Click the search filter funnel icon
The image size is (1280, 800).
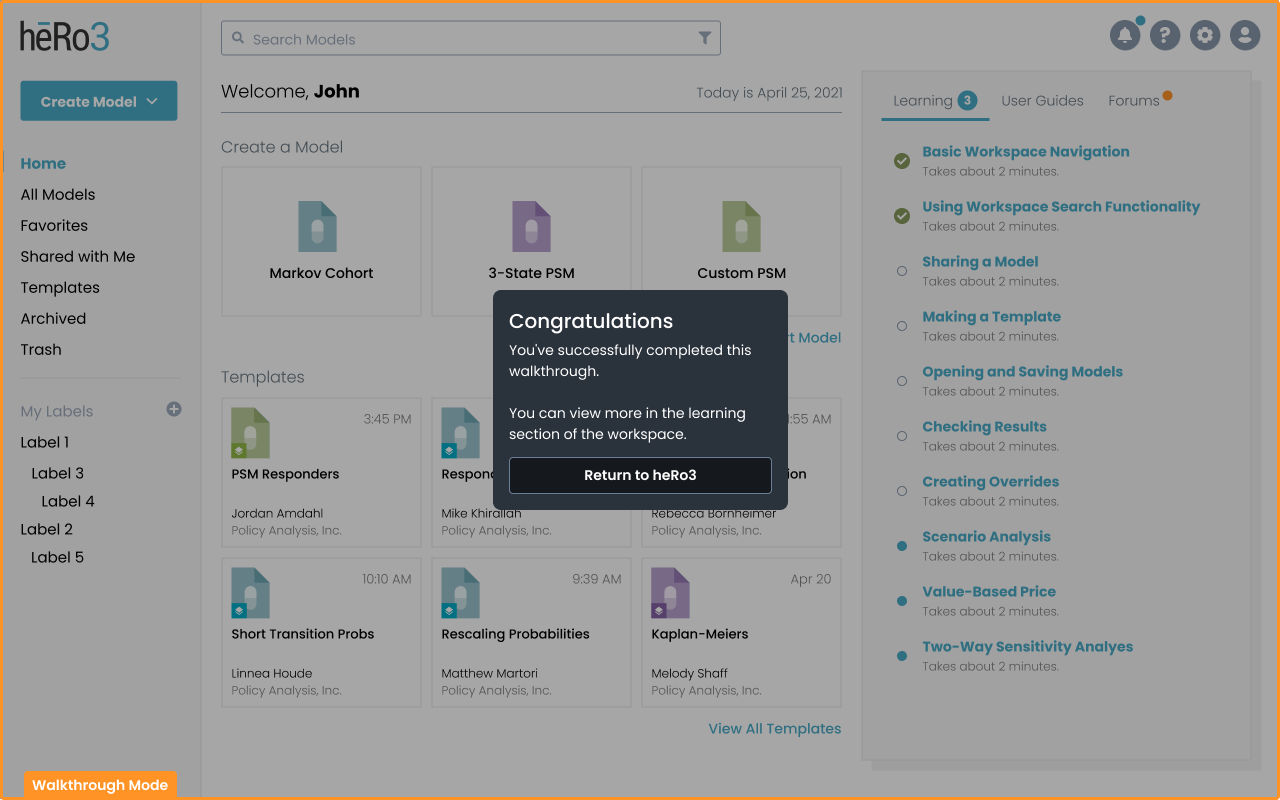(x=705, y=38)
